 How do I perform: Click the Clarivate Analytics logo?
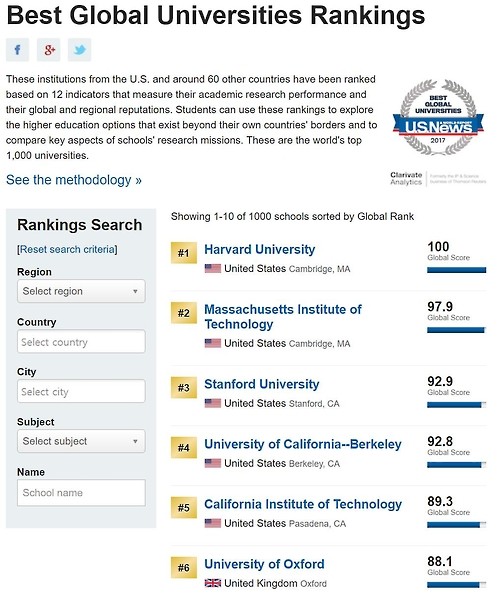438,179
